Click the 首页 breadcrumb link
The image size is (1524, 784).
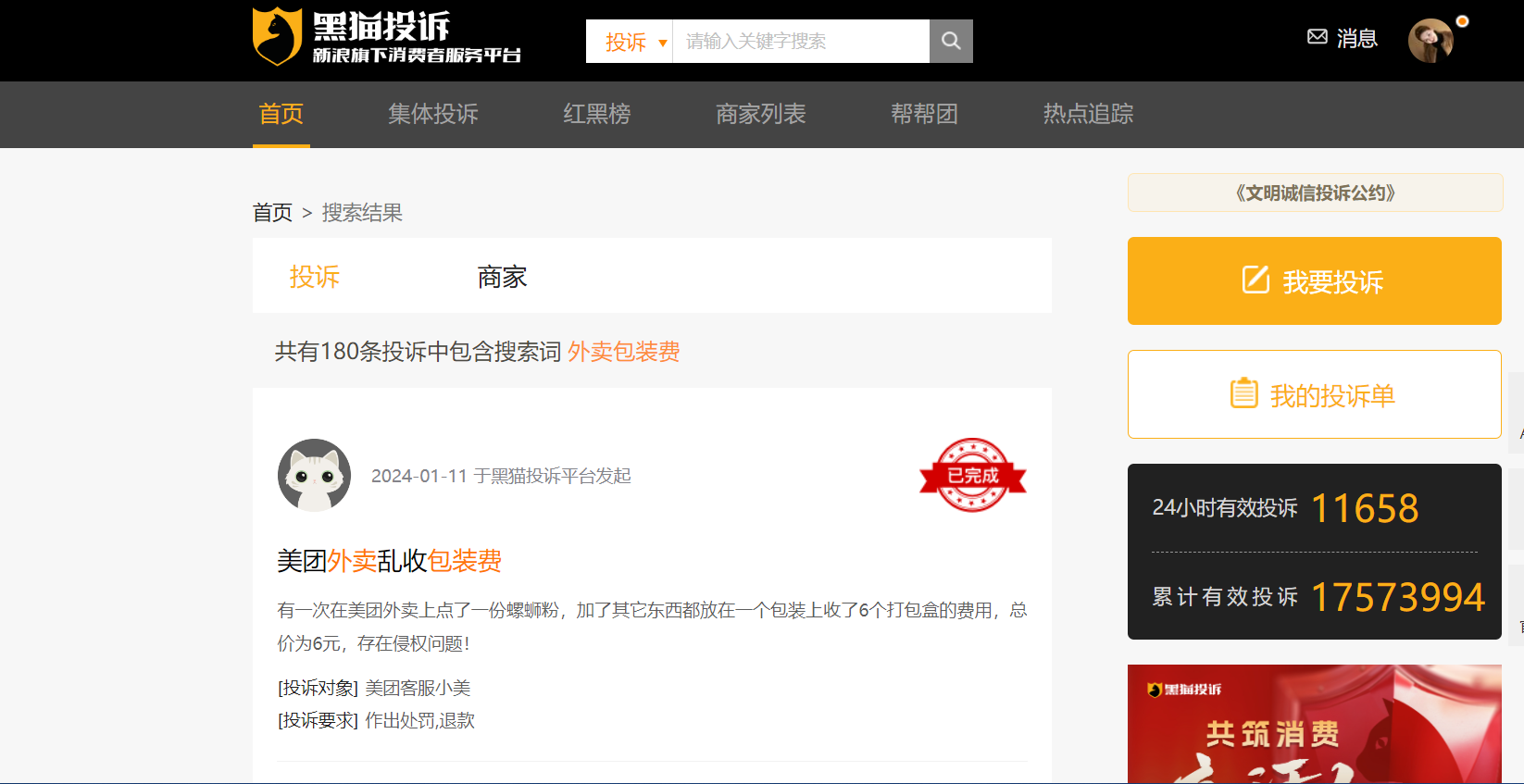272,213
